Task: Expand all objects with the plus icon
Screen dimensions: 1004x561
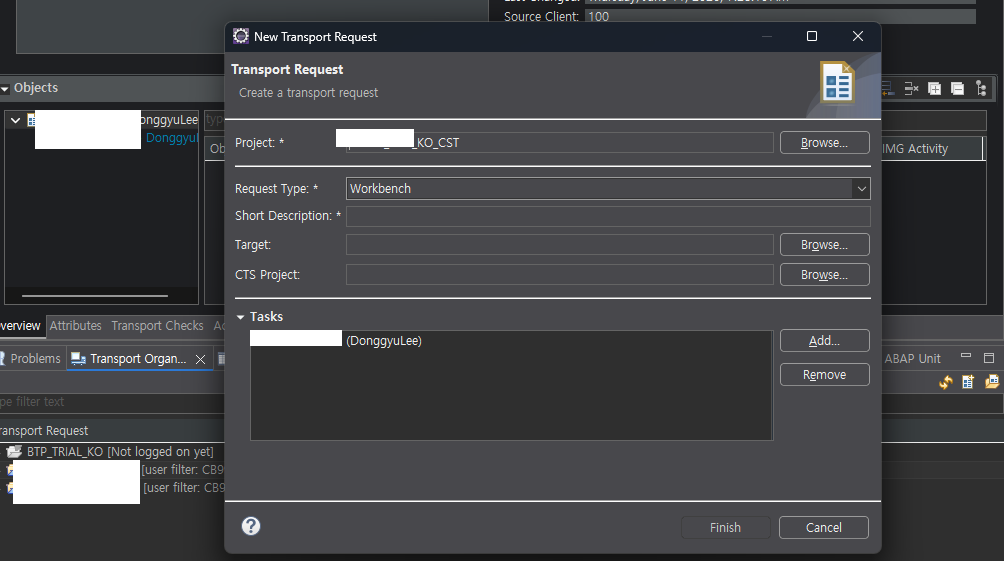Action: point(934,88)
